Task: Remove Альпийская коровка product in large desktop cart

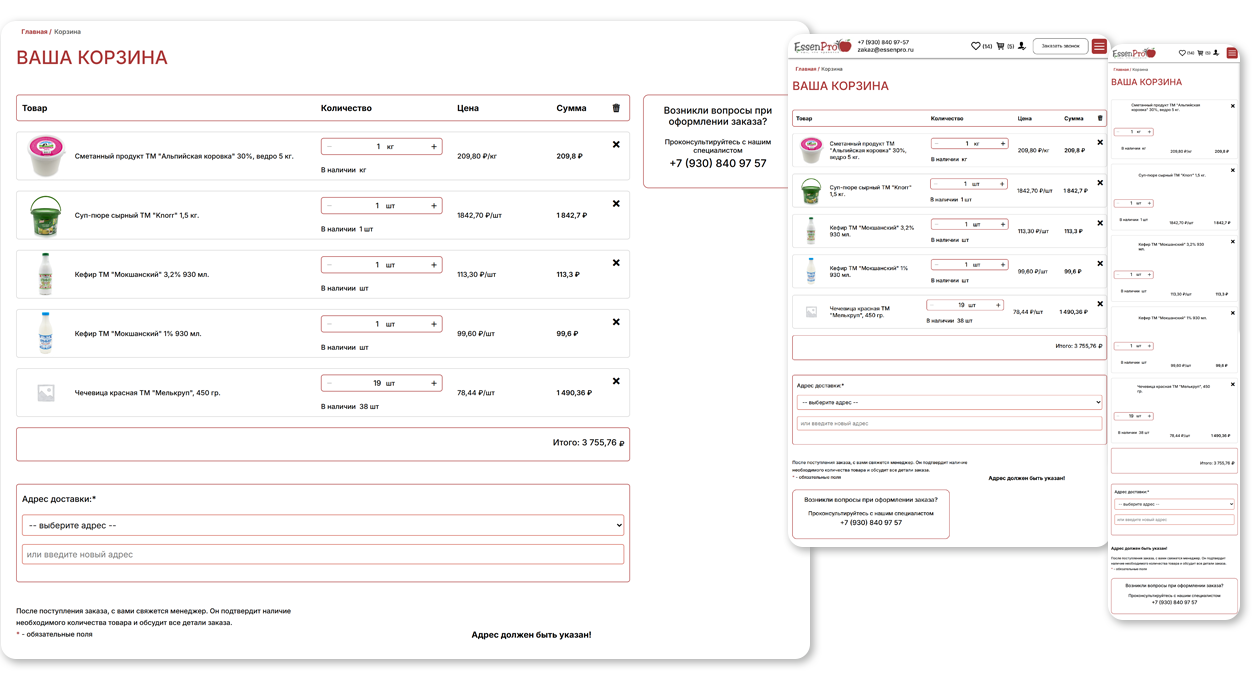Action: (x=616, y=145)
